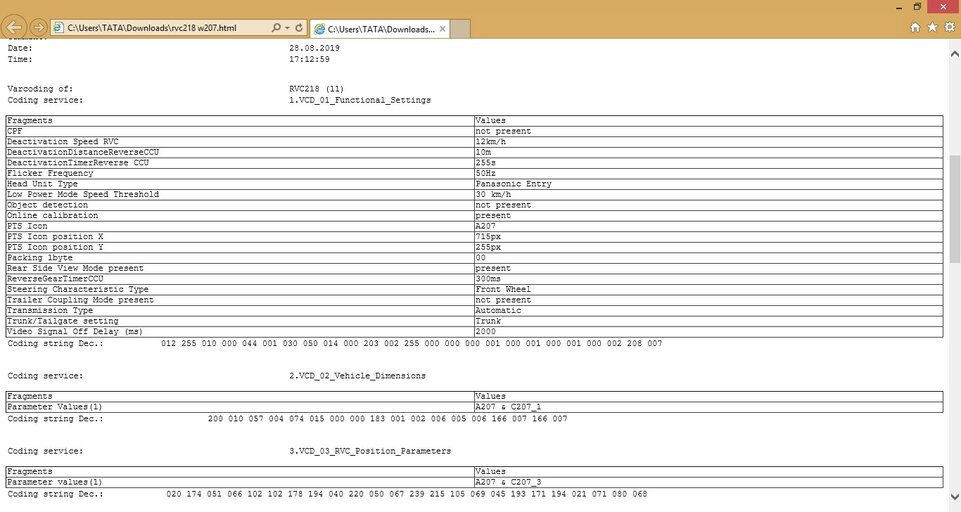Image resolution: width=961 pixels, height=512 pixels.
Task: Select the rvc218 w207.html browser tab
Action: [x=375, y=28]
